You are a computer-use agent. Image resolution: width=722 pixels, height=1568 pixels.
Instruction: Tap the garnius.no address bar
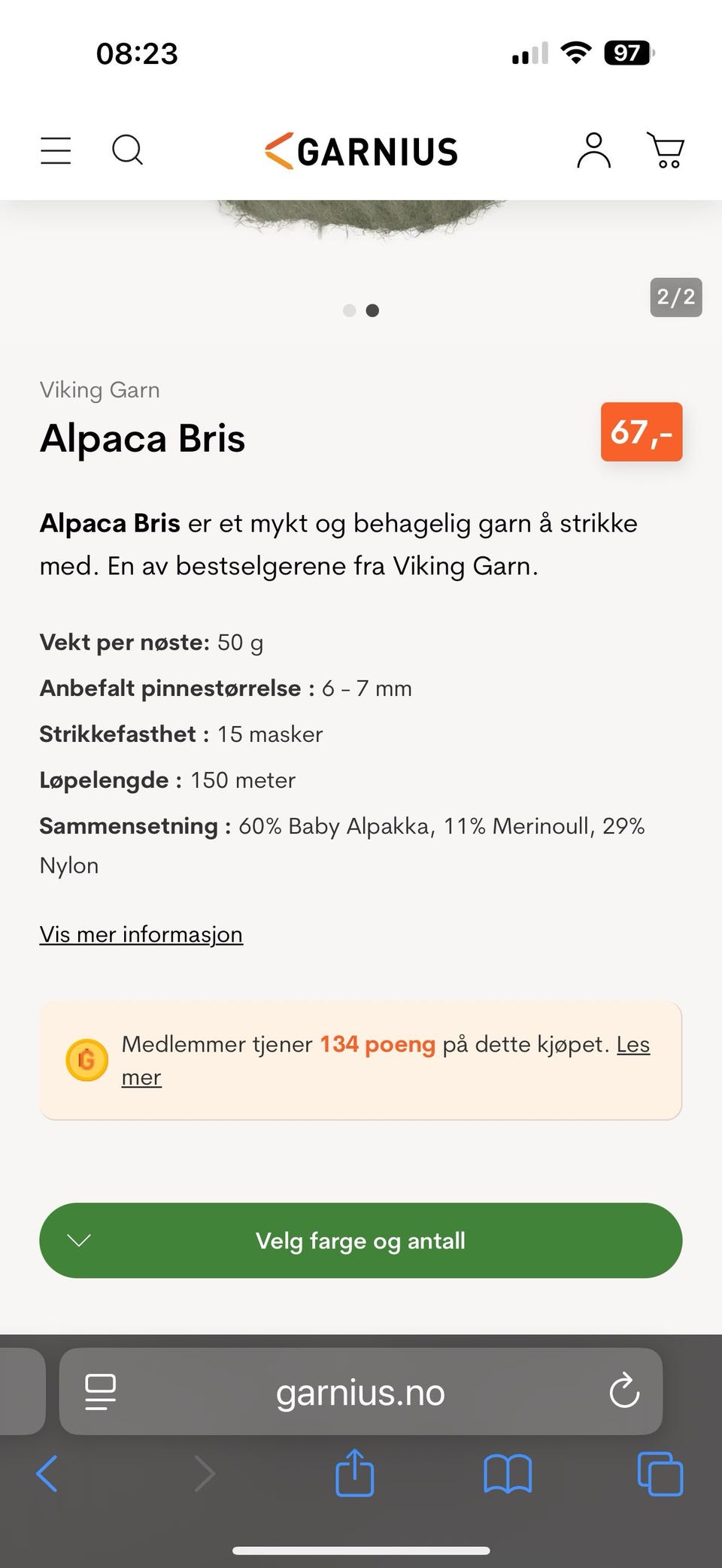[360, 1391]
